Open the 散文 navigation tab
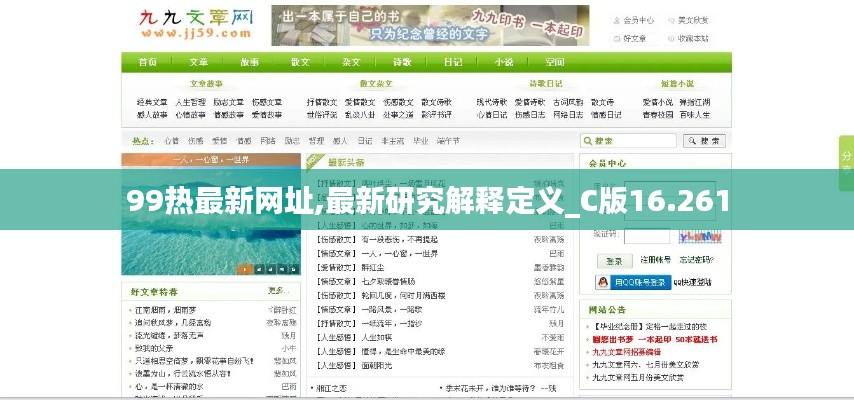Screen dimensions: 854x400 pyautogui.click(x=300, y=62)
